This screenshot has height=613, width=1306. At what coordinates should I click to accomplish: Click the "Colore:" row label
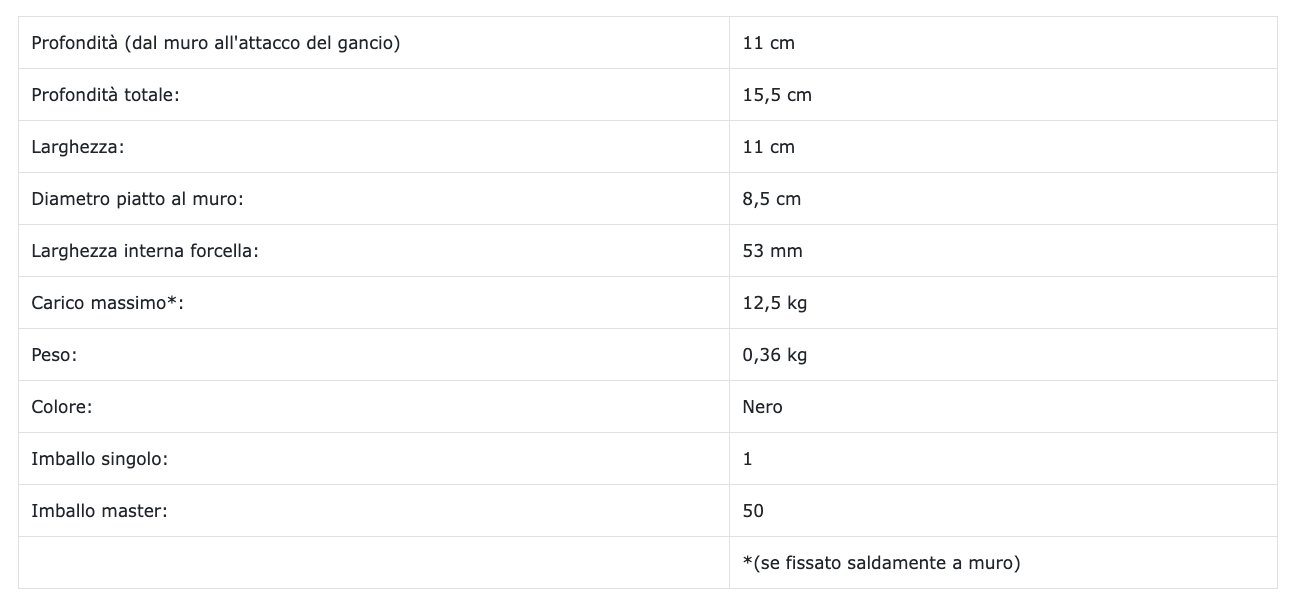tap(63, 407)
